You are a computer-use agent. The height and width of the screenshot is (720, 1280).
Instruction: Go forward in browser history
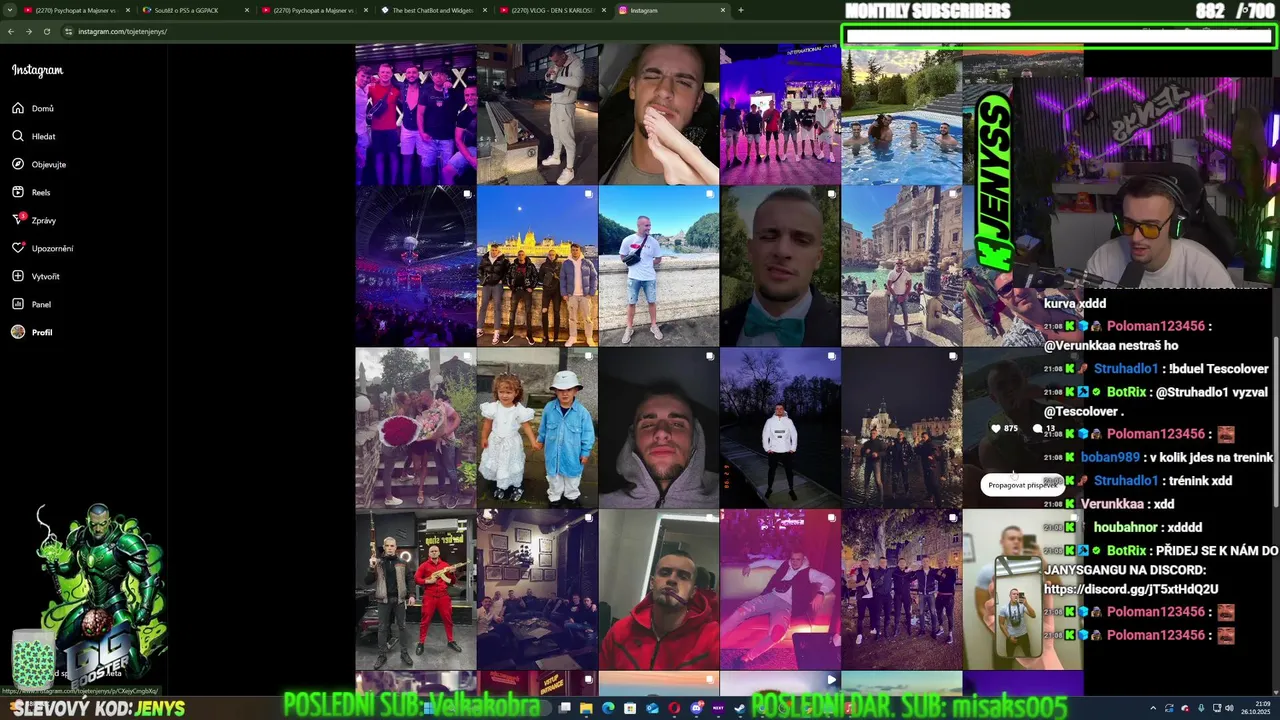pyautogui.click(x=28, y=31)
